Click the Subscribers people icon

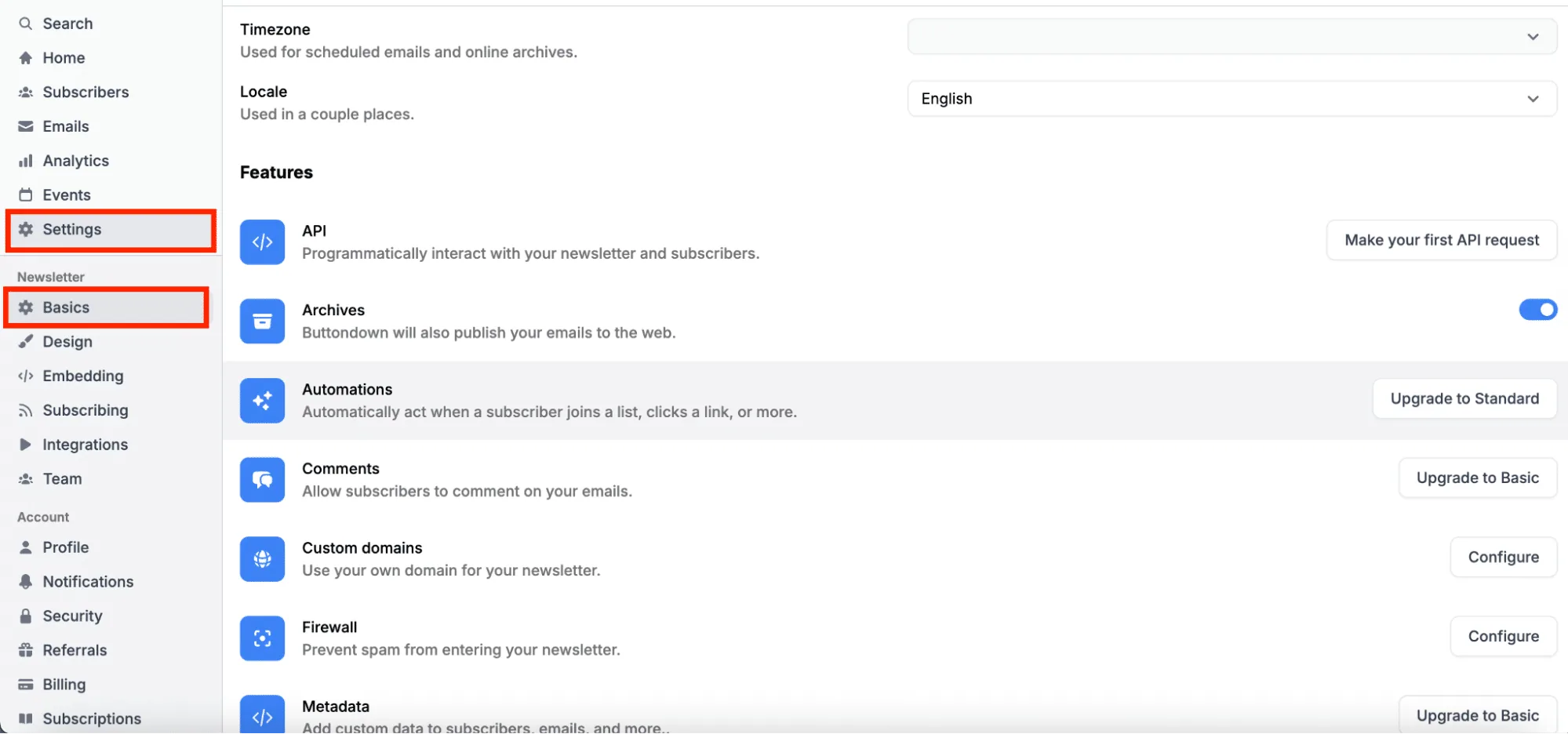tap(26, 93)
